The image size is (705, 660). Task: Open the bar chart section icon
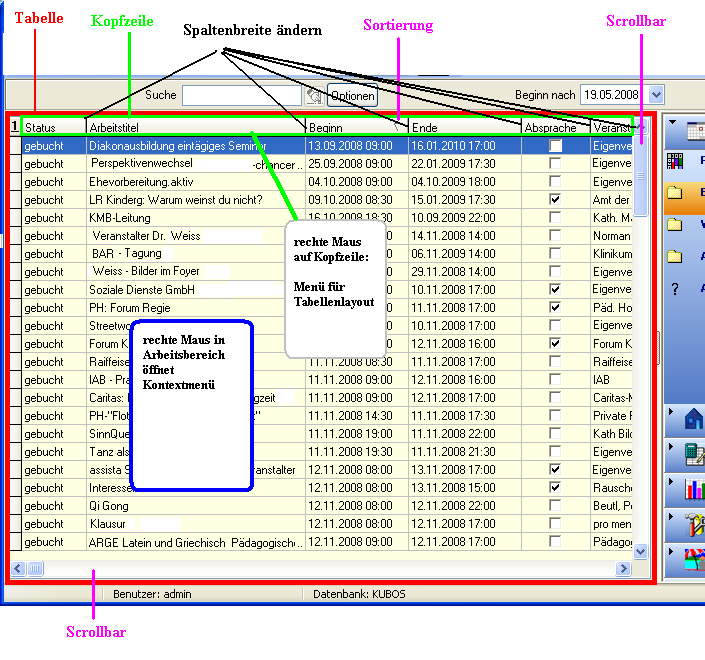(x=695, y=489)
